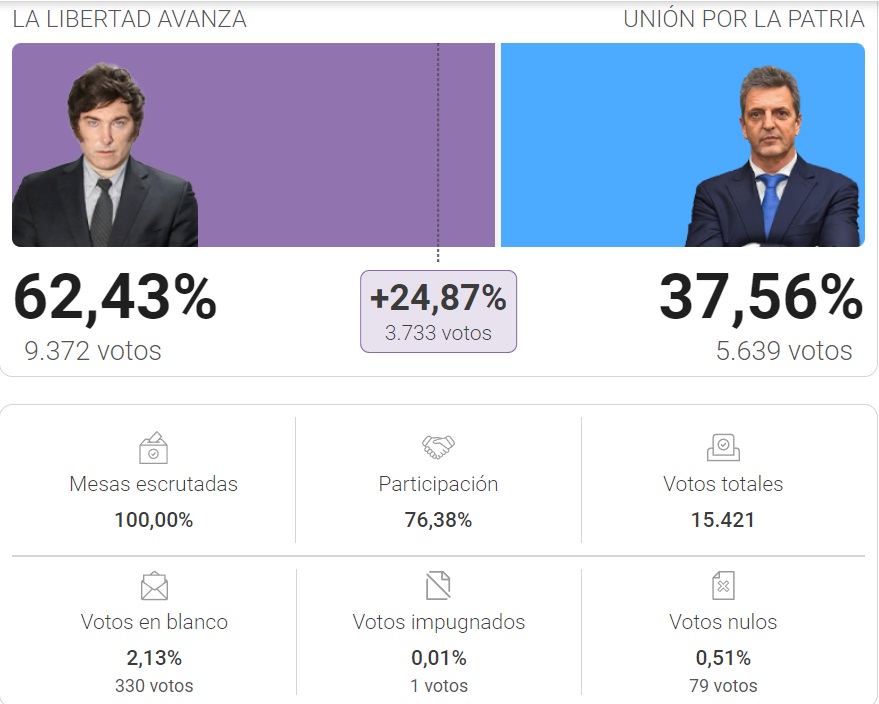Click the Votos impugnados document icon

coord(438,585)
